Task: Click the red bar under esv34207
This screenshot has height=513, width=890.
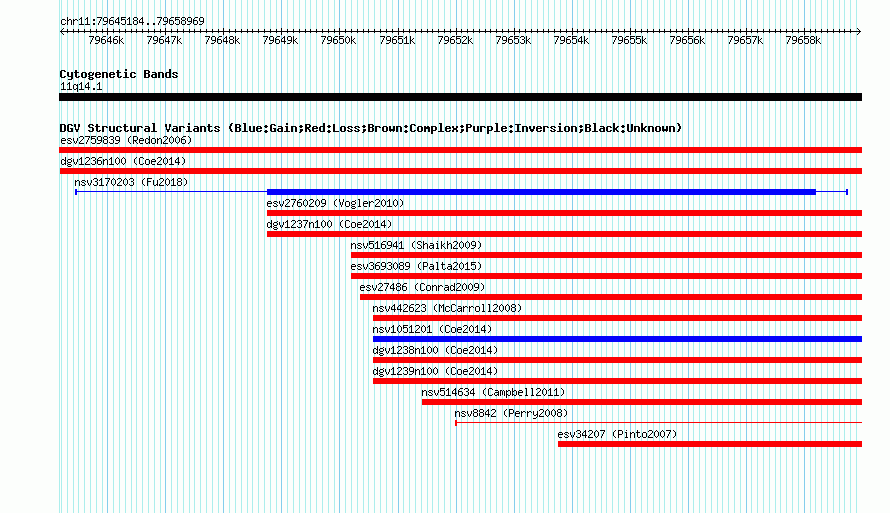Action: pyautogui.click(x=710, y=444)
